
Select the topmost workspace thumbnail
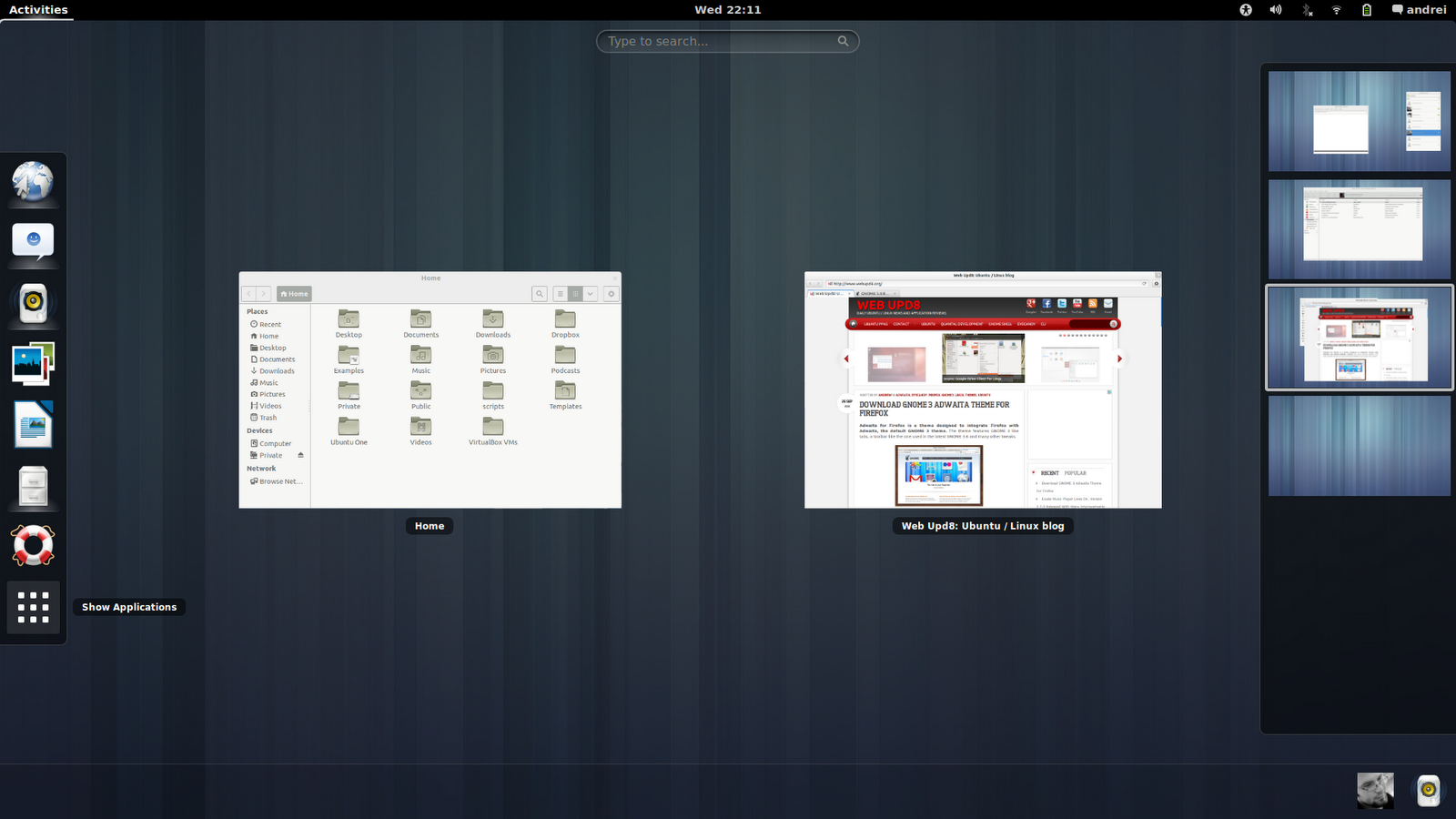[x=1358, y=121]
